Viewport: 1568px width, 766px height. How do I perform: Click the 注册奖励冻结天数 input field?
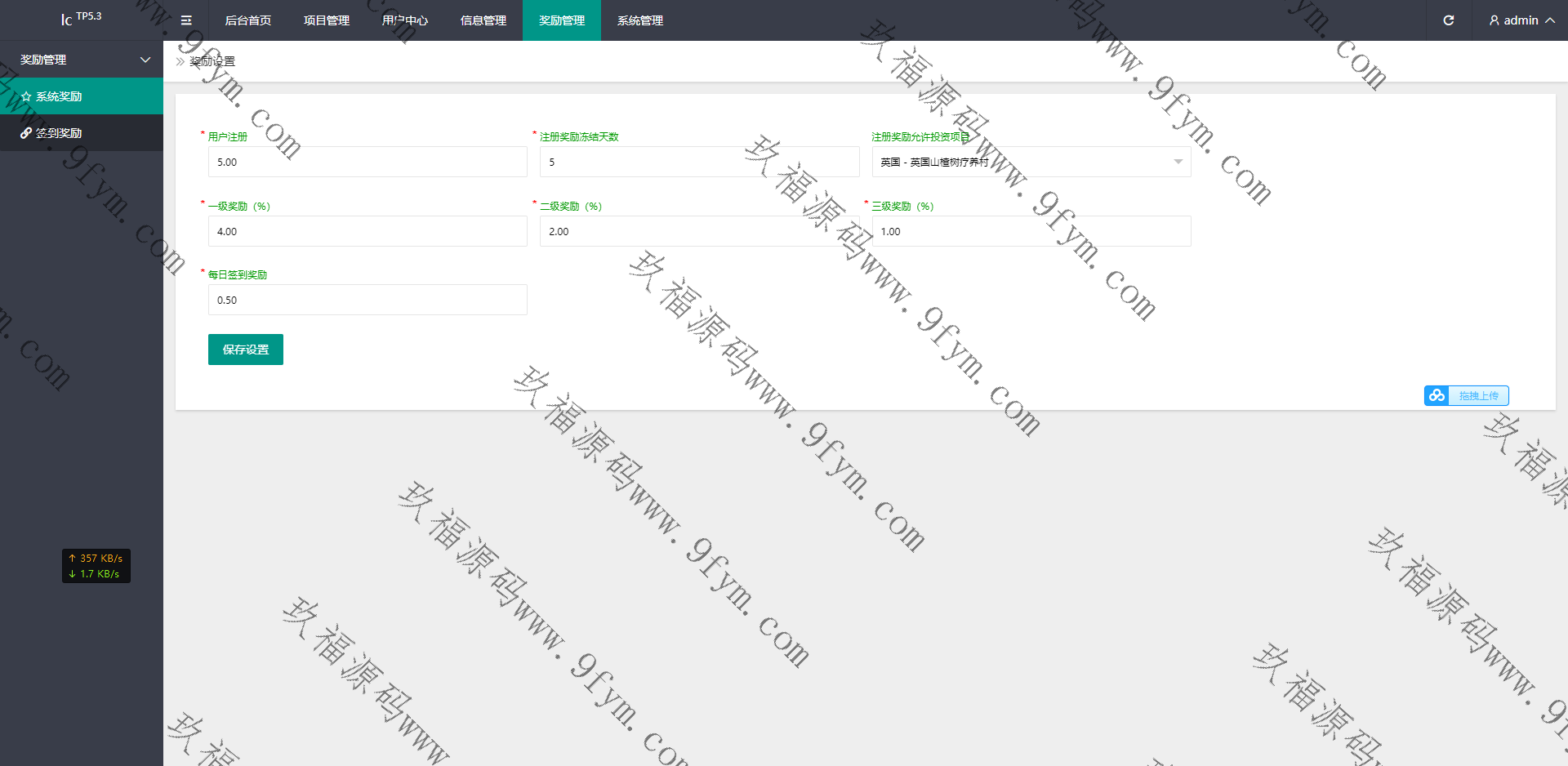699,162
